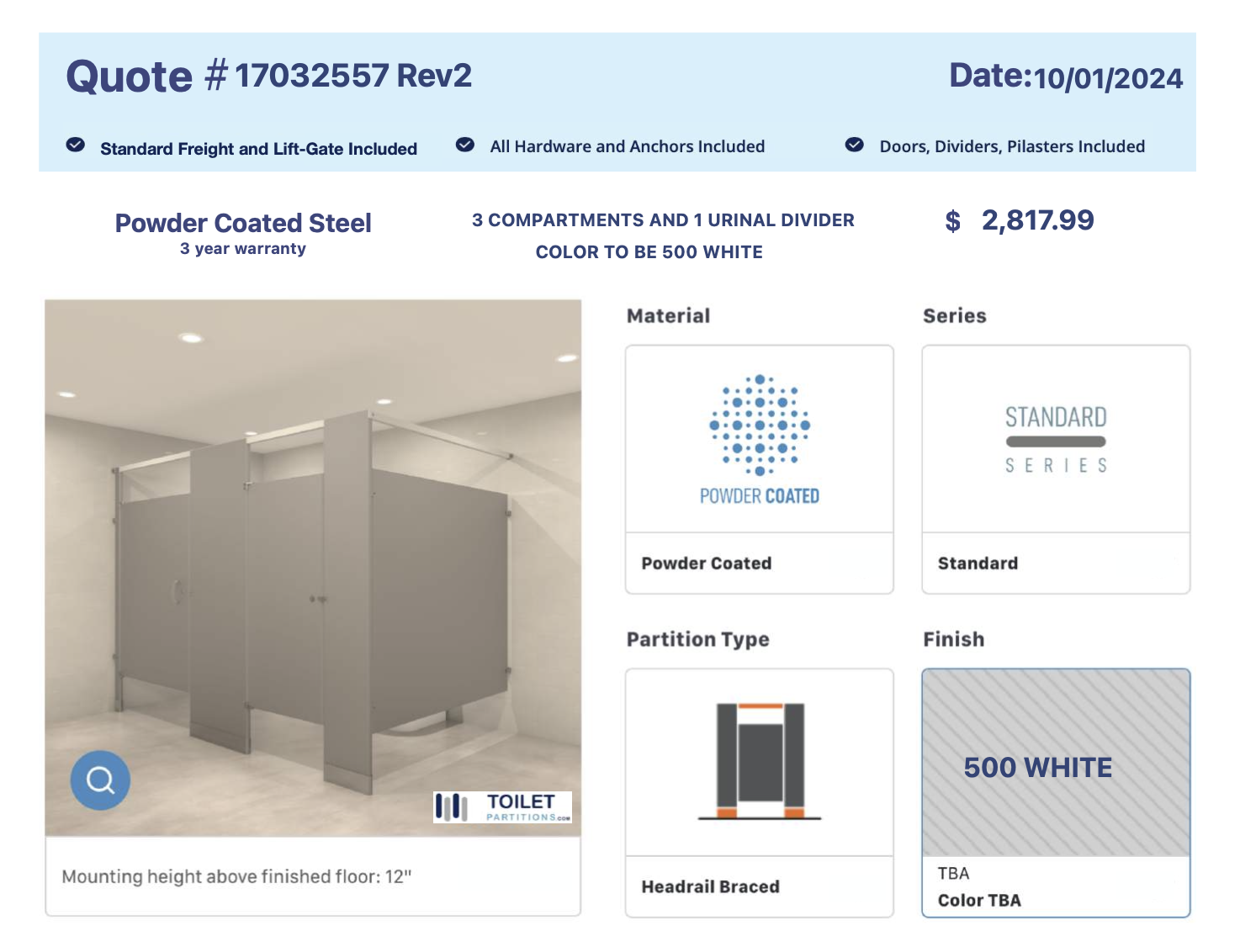Viewport: 1240px width, 952px height.
Task: Click checkmark icon beside All Hardware
Action: click(x=465, y=145)
